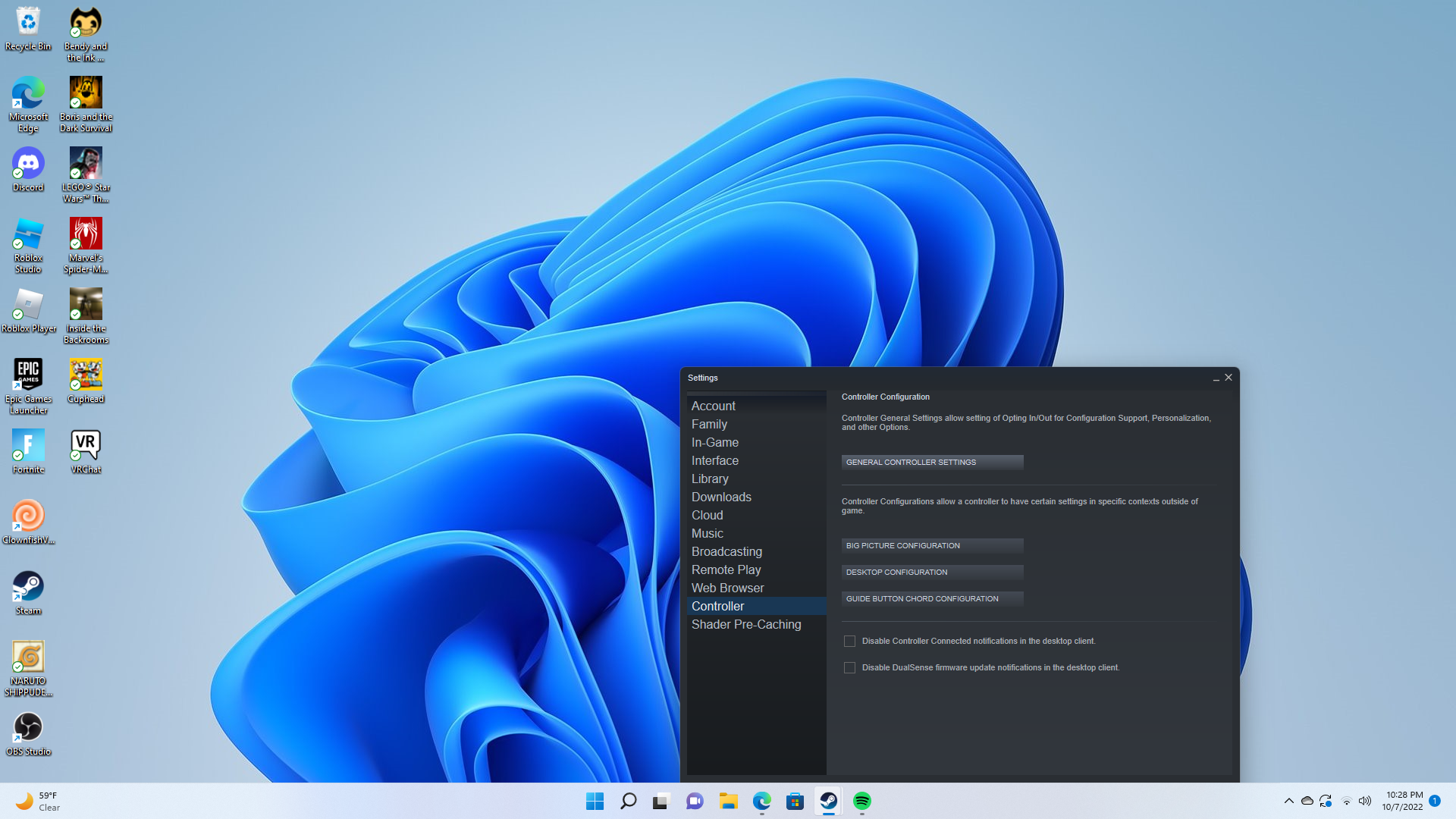Select the OBS Studio desktop icon

point(28,733)
